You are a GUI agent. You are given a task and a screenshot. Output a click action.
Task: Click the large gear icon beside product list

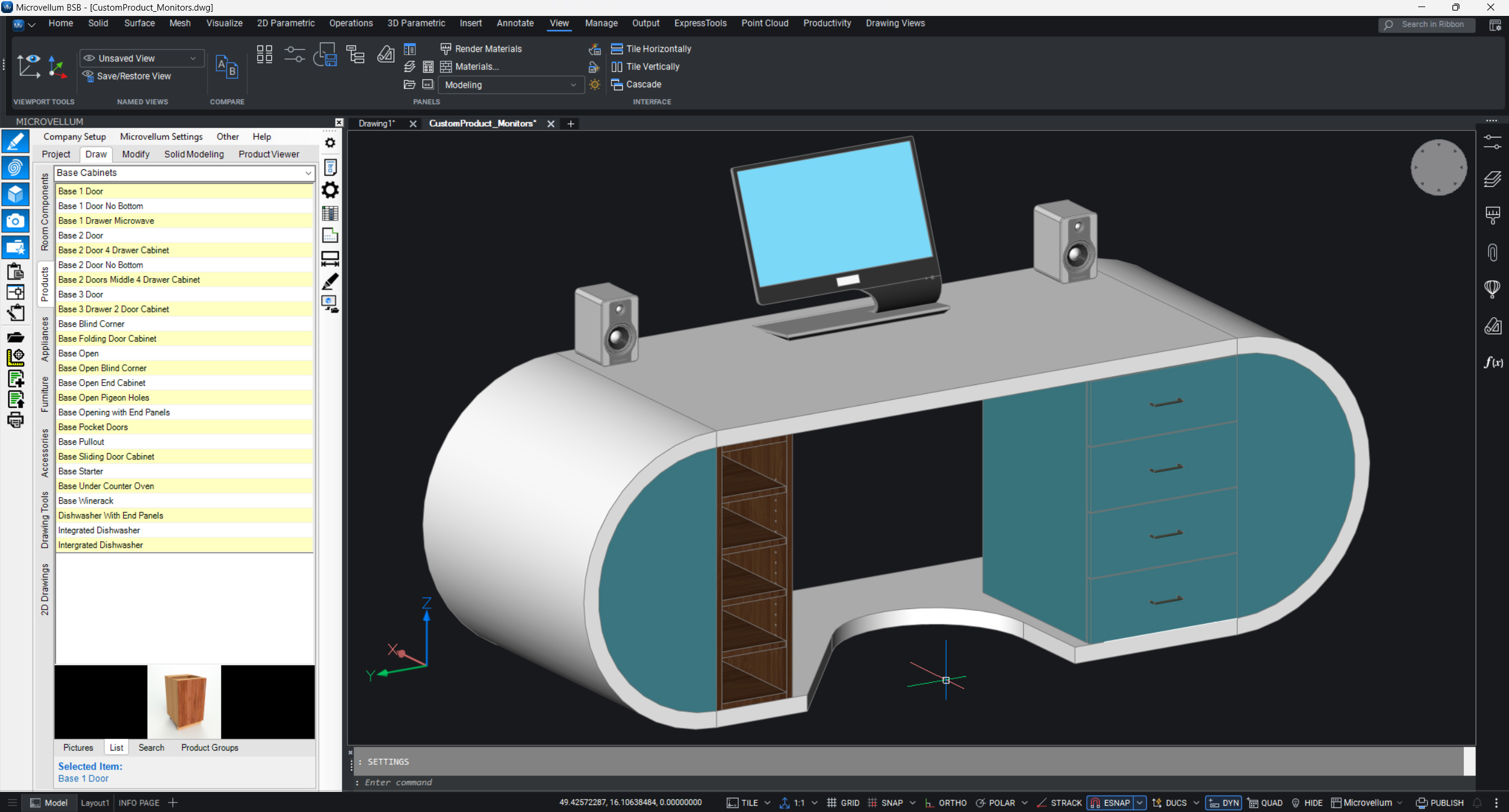[x=330, y=190]
